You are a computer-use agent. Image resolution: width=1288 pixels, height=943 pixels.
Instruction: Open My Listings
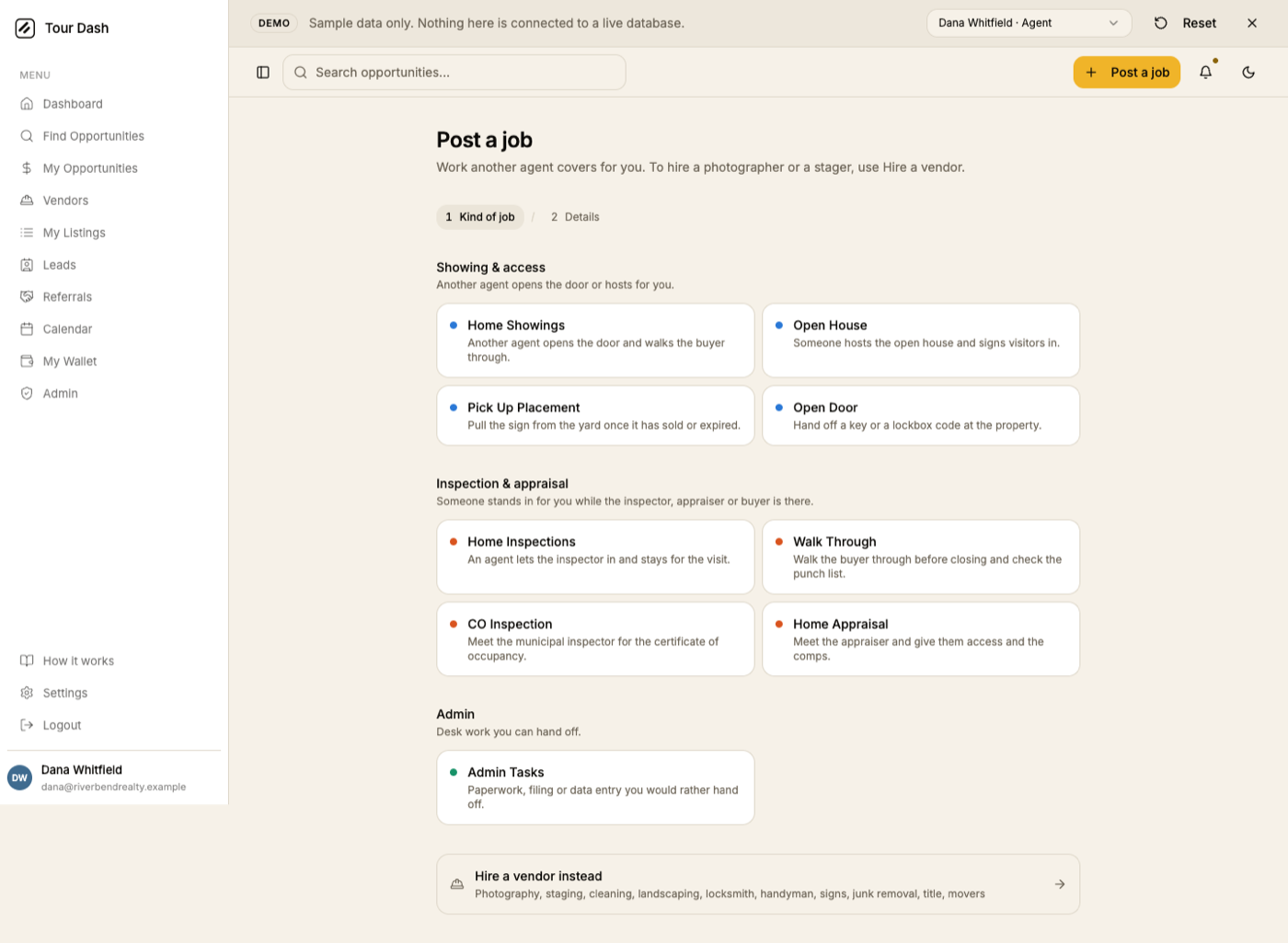(114, 233)
